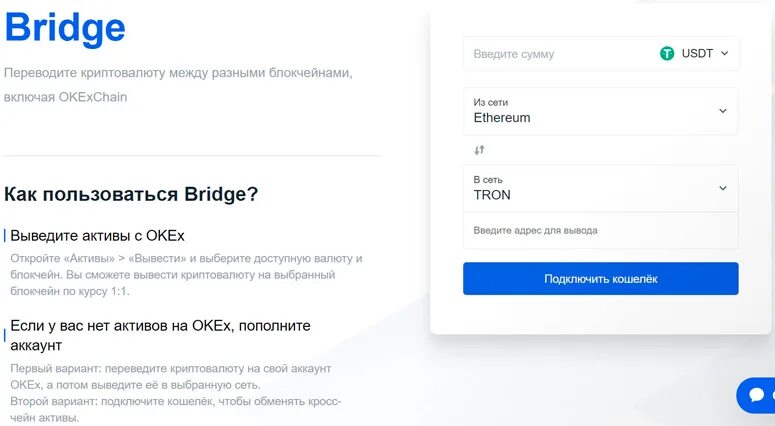Click the Bridge page title
Screen dimensions: 775x426
(x=65, y=27)
